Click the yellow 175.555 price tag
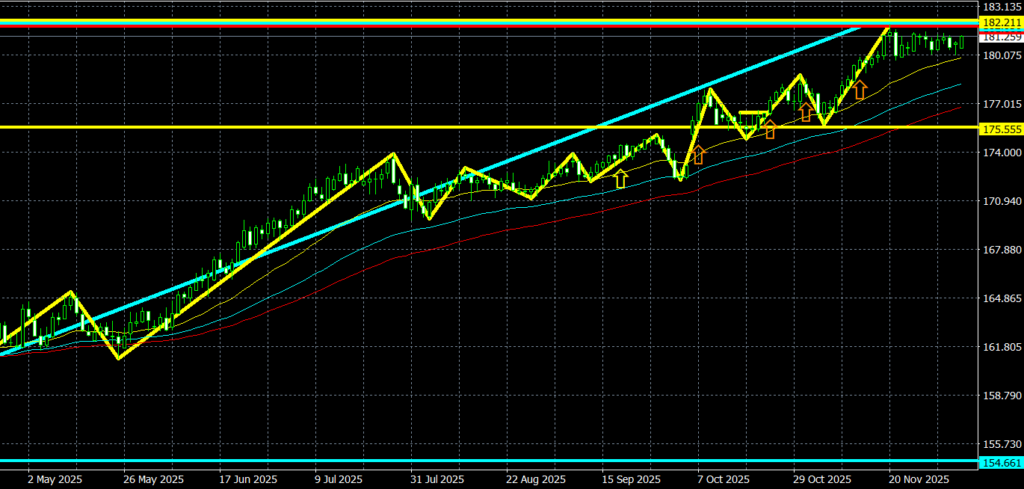Screen dimensions: 1024x489 click(x=1000, y=129)
